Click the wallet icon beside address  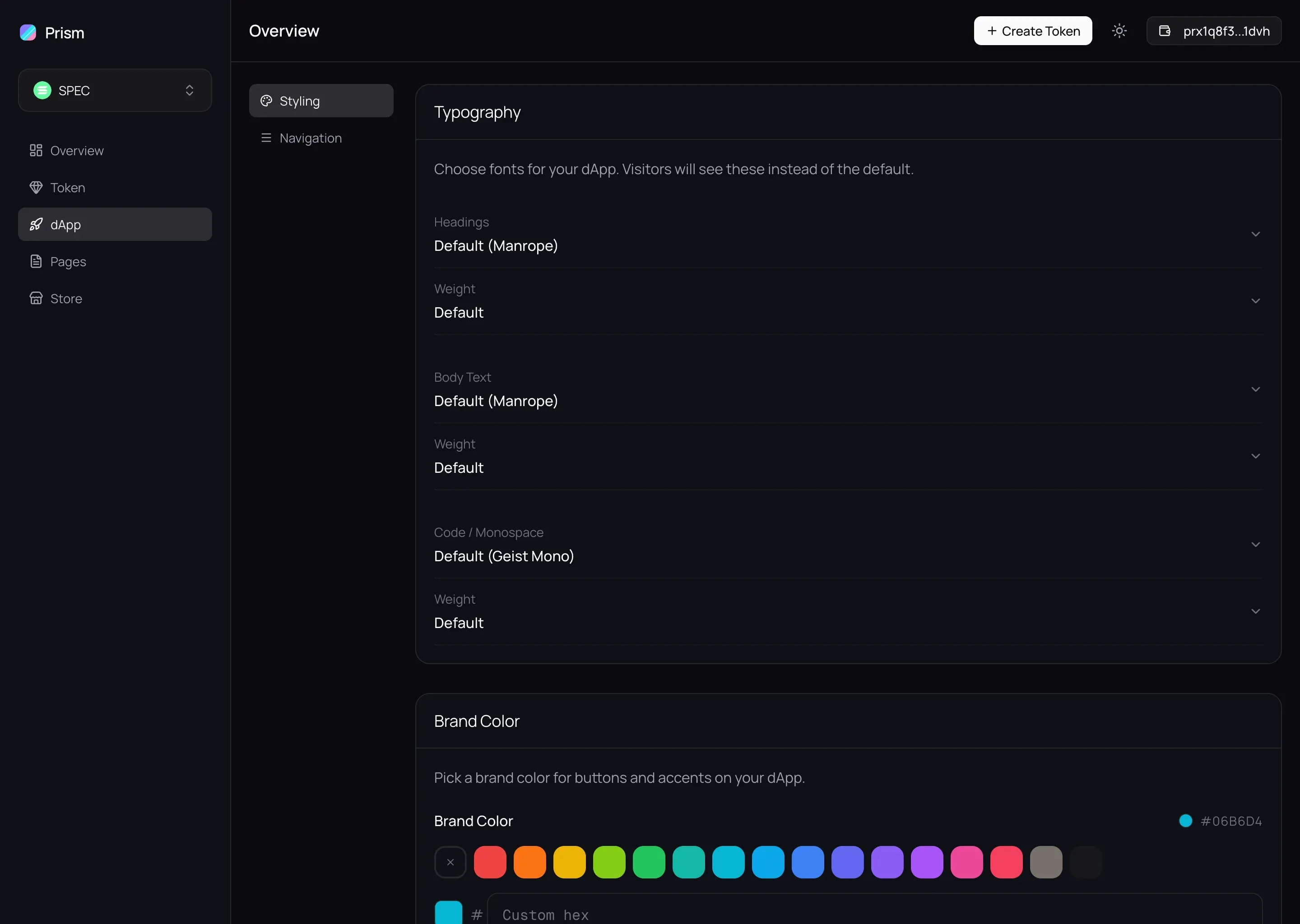pyautogui.click(x=1165, y=31)
